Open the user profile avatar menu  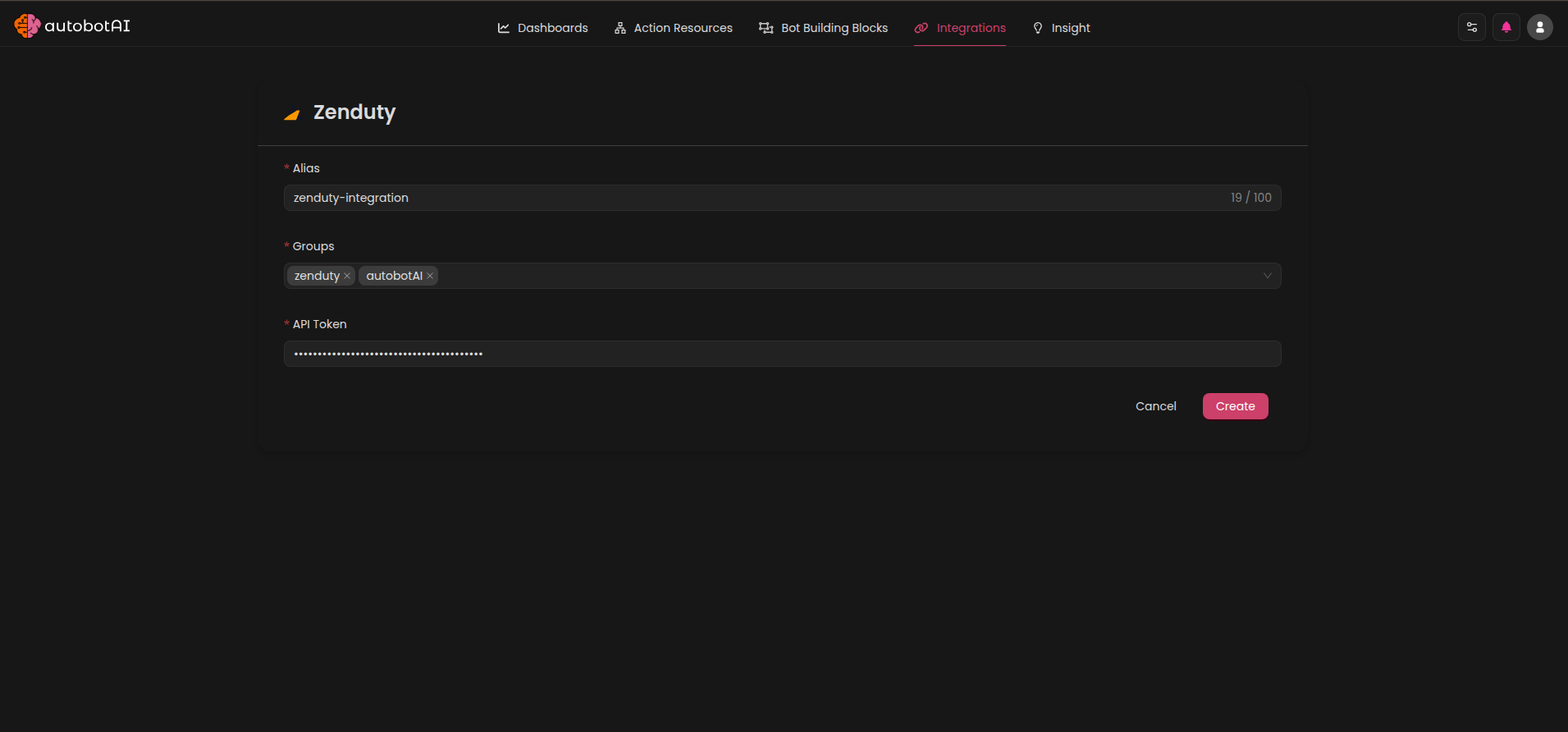tap(1540, 27)
